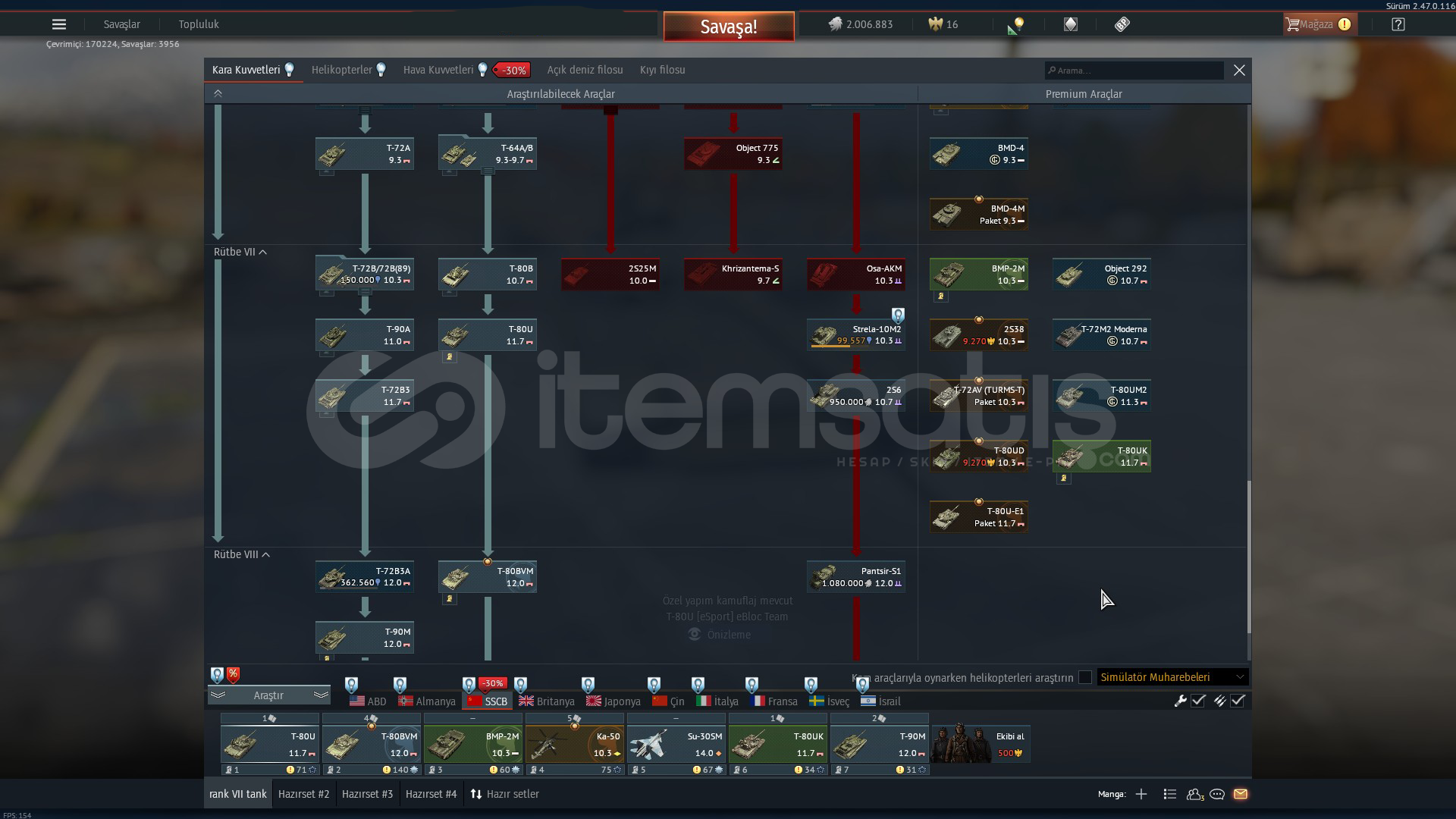1456x819 pixels.
Task: Click the Silver Lions balance 2.006.883
Action: (x=860, y=24)
